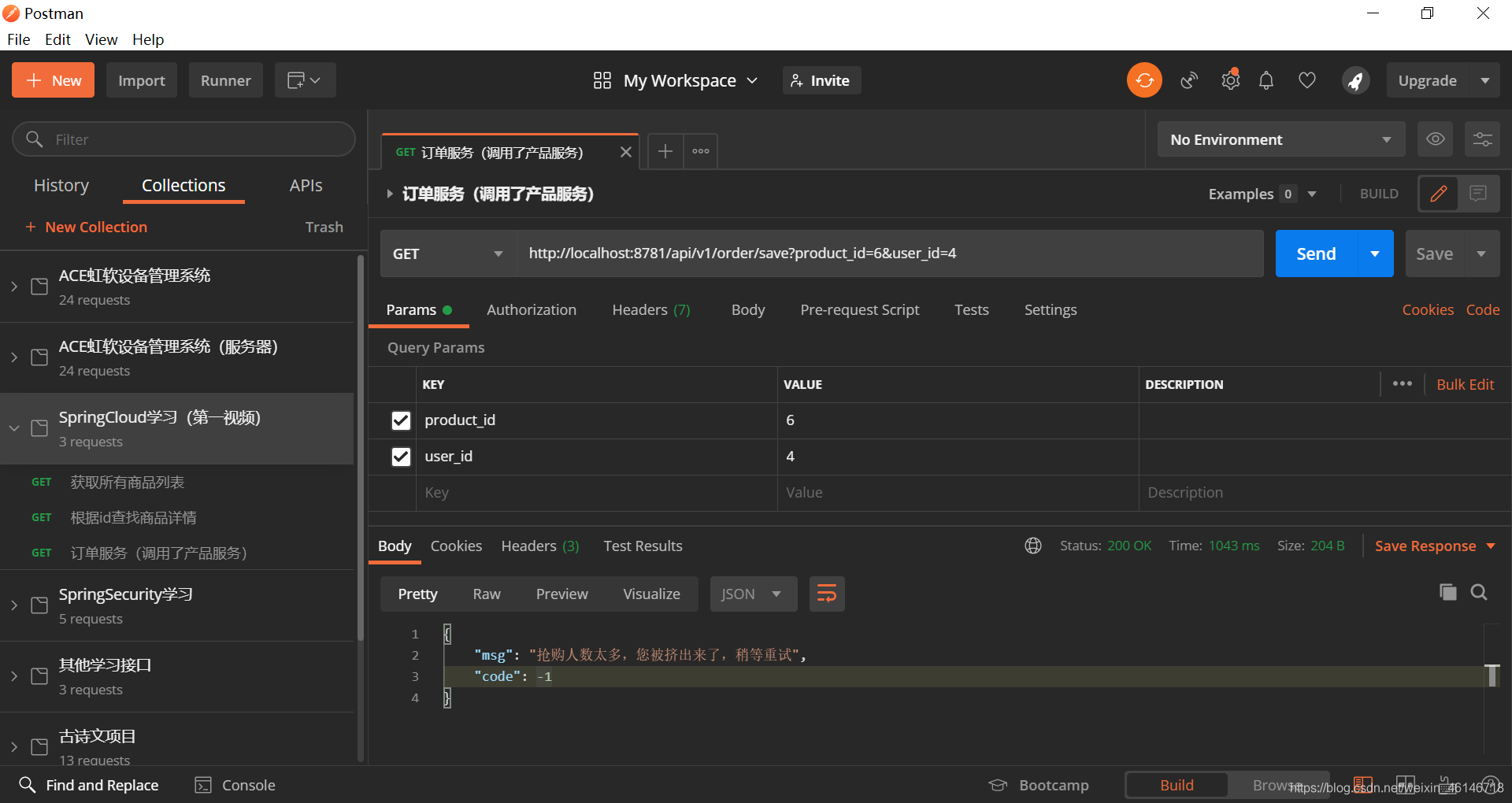
Task: Open the Console panel
Action: coord(235,785)
